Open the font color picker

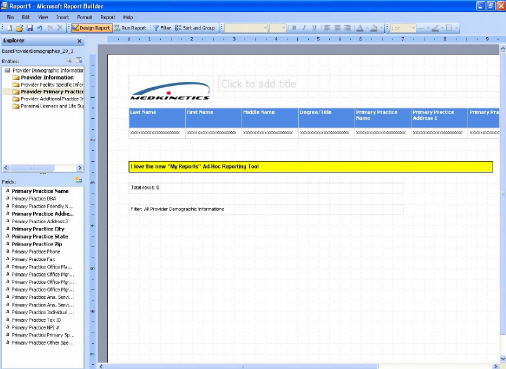(361, 28)
